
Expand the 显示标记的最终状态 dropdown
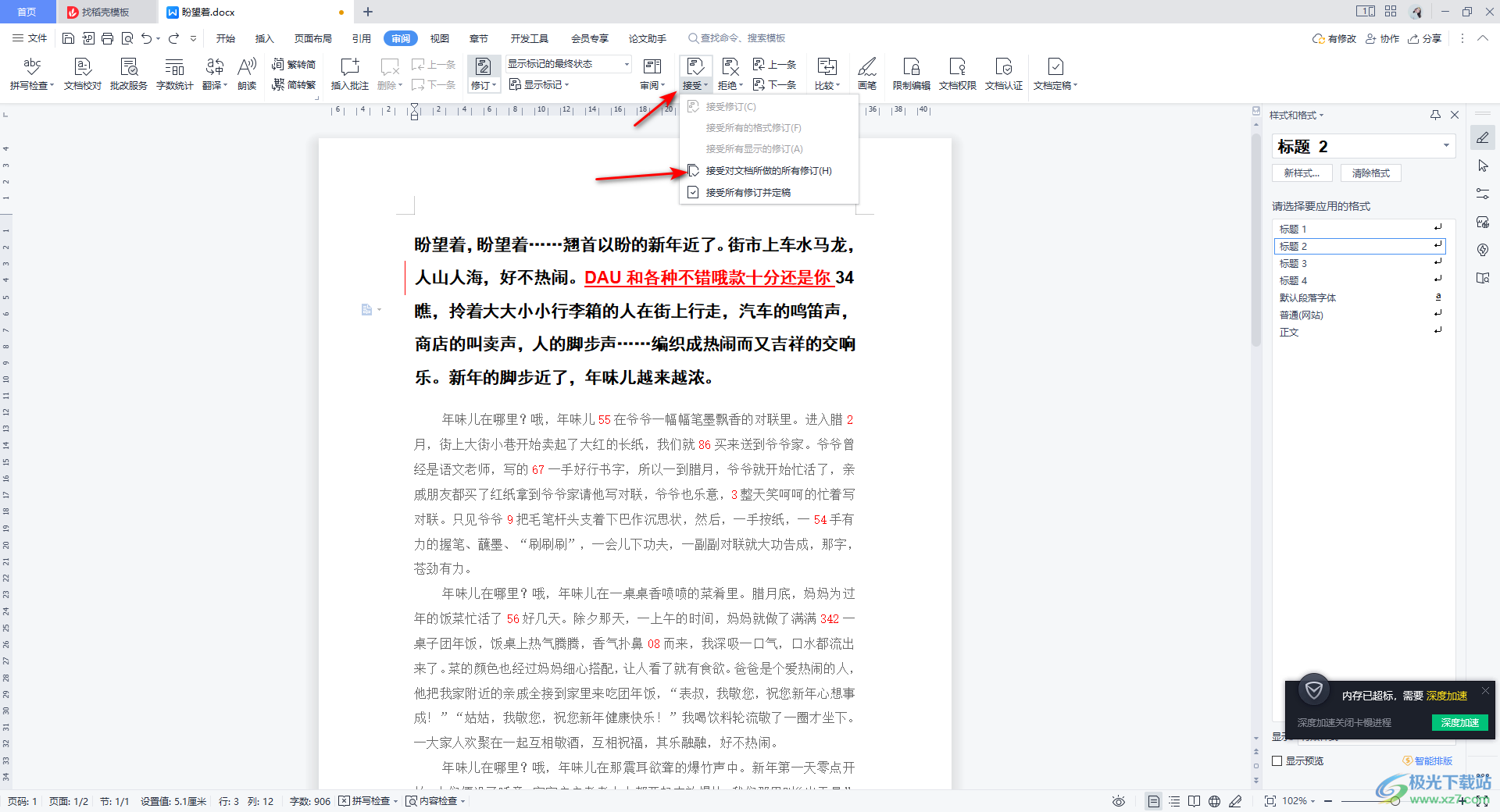point(627,64)
